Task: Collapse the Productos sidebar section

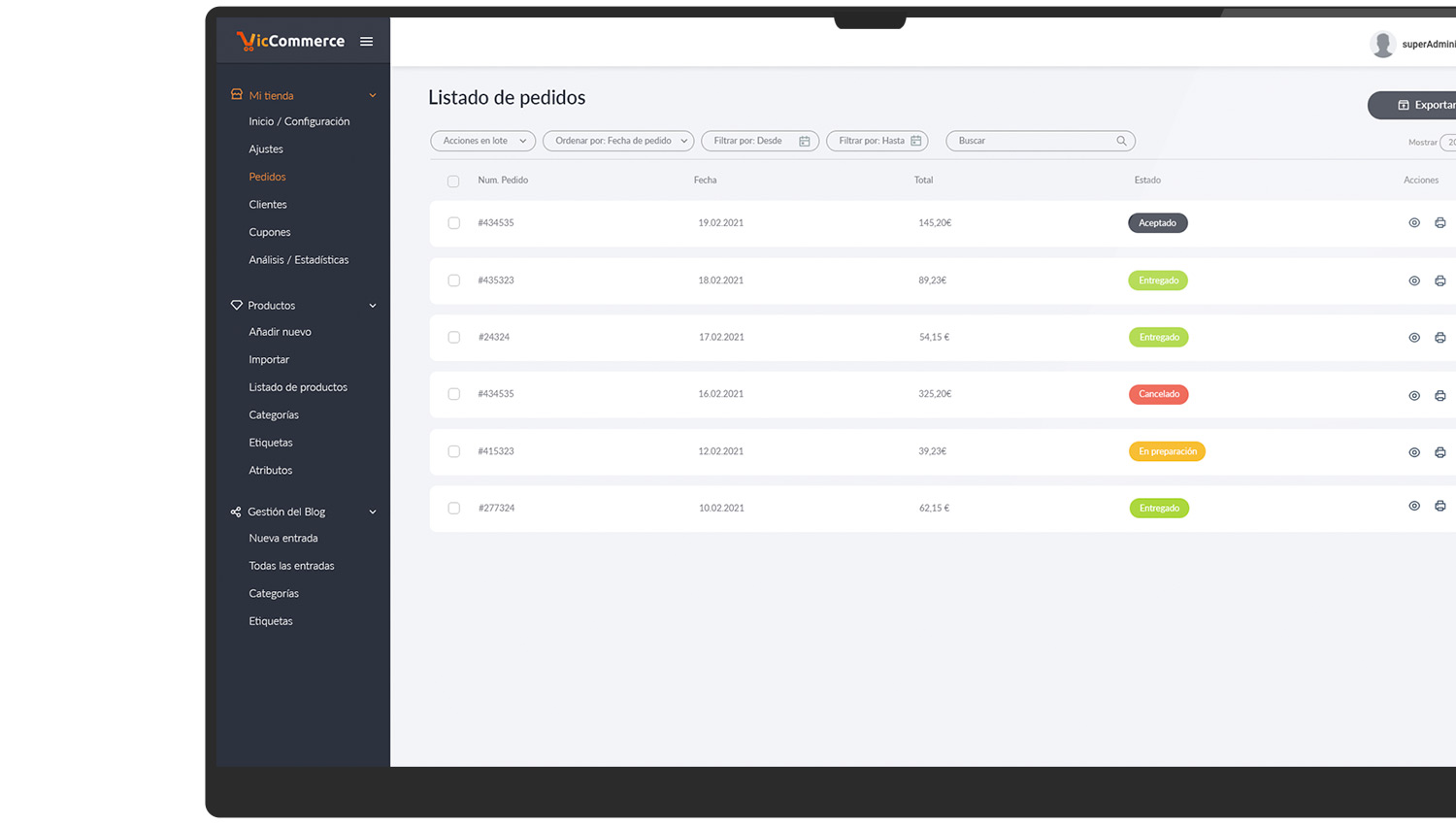Action: [x=372, y=306]
